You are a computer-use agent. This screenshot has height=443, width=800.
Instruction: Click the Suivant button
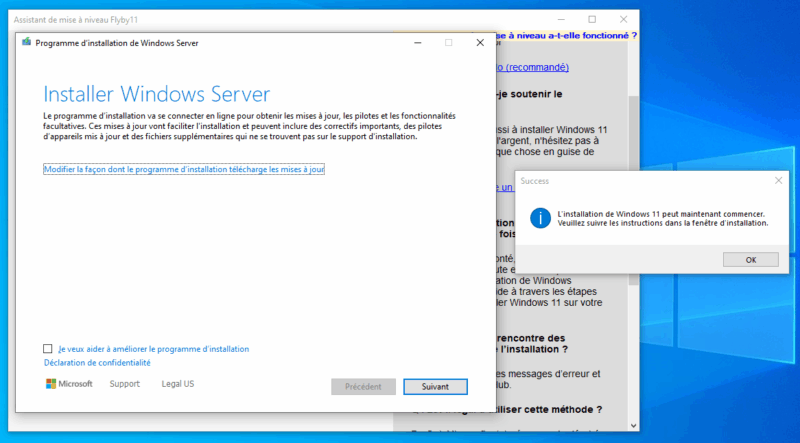point(435,387)
